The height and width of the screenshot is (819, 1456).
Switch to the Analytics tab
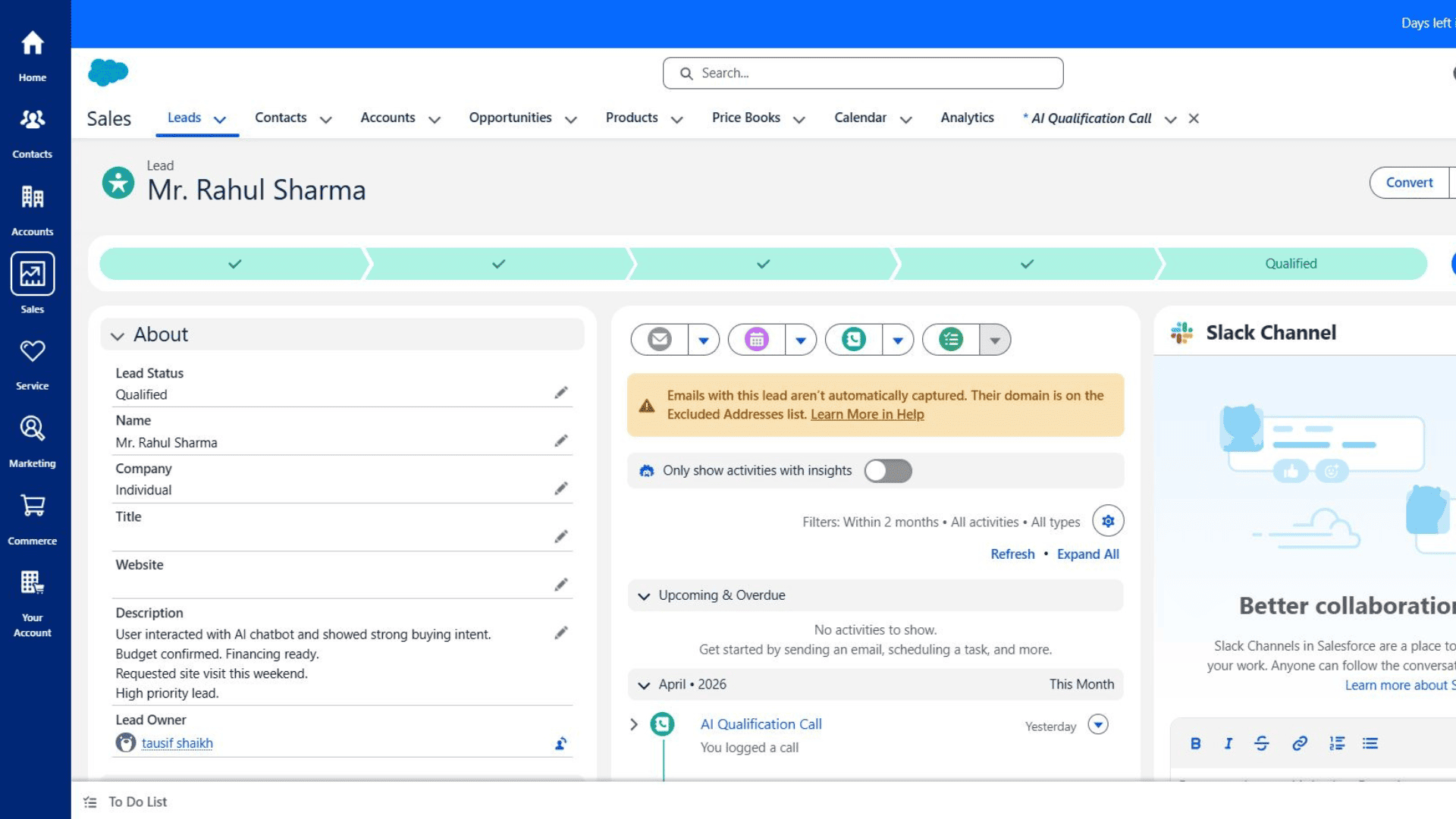tap(967, 118)
